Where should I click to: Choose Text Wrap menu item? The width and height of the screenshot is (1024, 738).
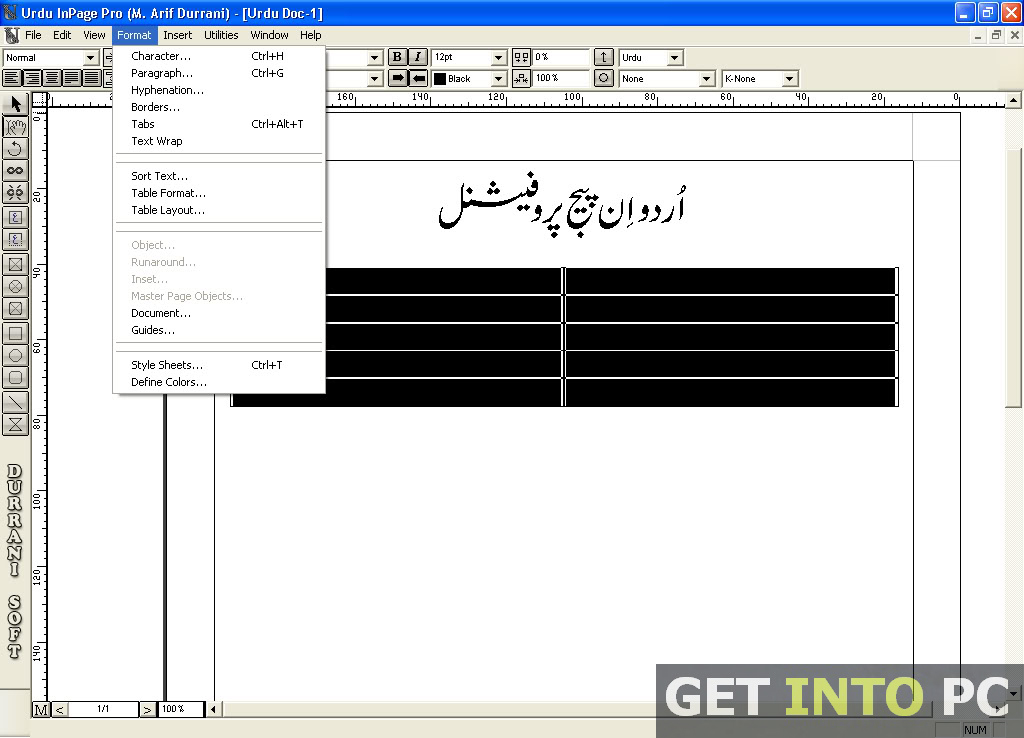tap(219, 141)
